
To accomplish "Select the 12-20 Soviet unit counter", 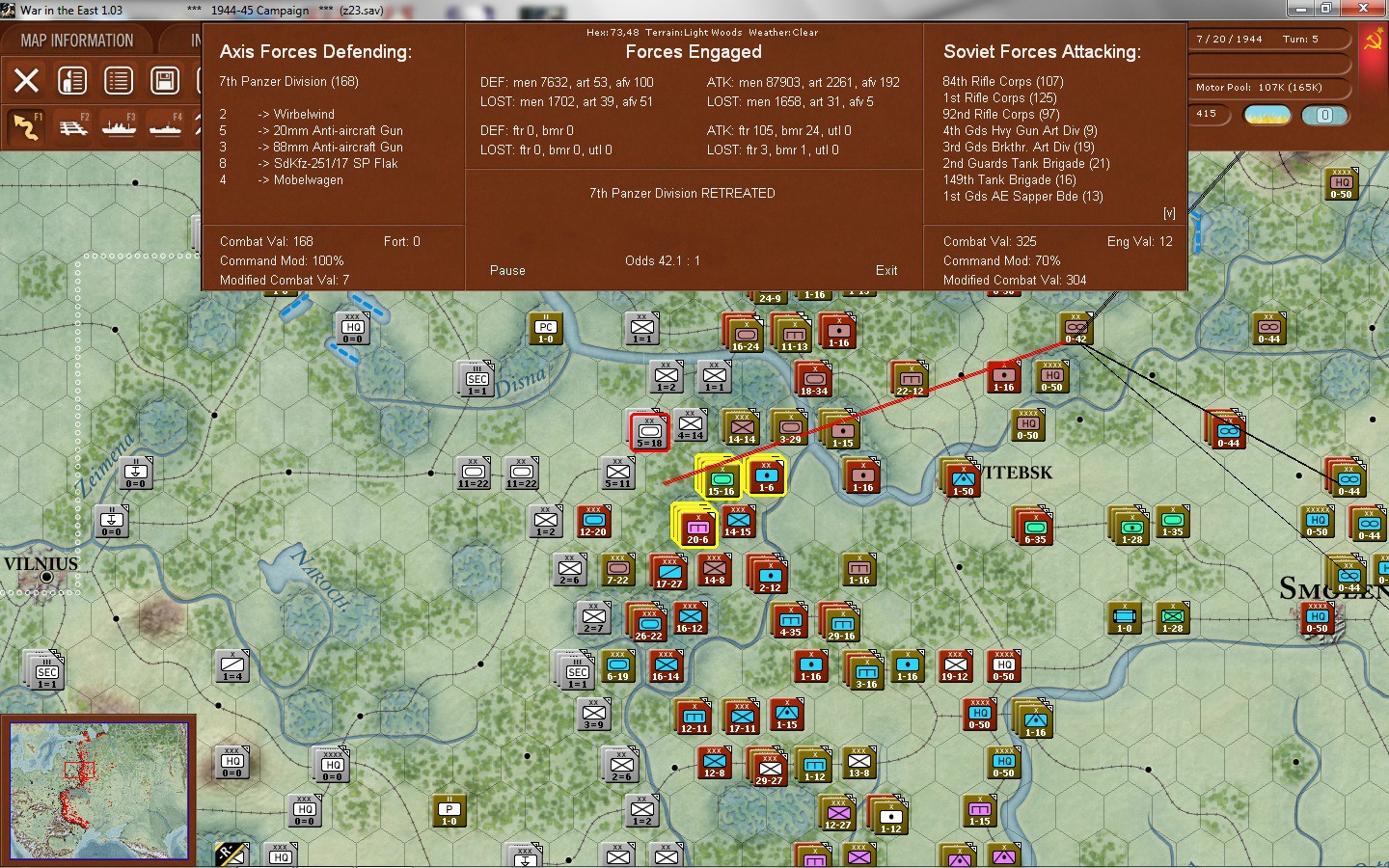I will [x=593, y=520].
